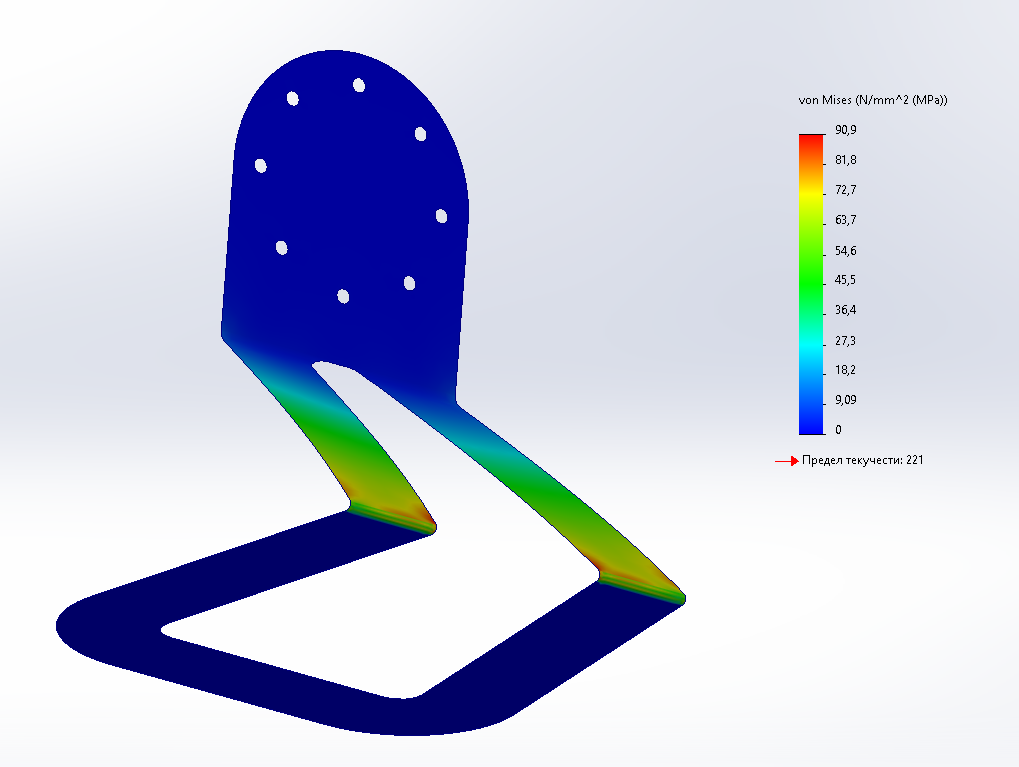Image resolution: width=1019 pixels, height=767 pixels.
Task: Click the maximum legend value 90,9
Action: coord(845,131)
